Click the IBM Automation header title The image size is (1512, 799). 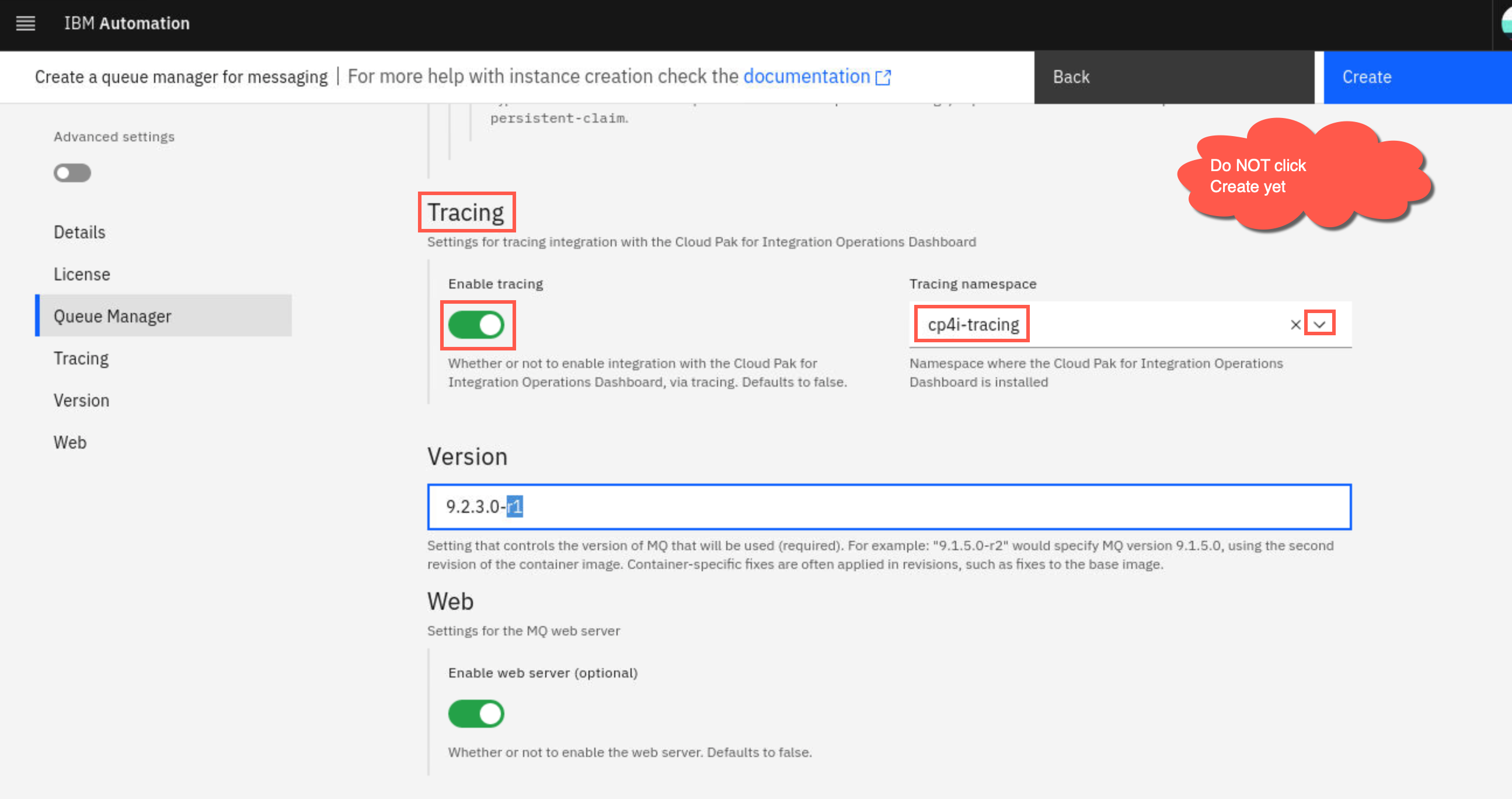pos(127,23)
